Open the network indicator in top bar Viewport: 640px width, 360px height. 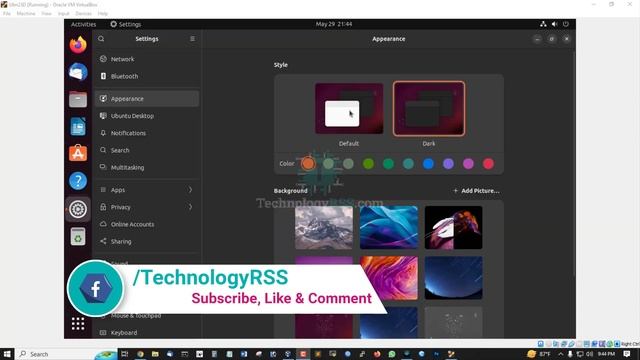543,24
